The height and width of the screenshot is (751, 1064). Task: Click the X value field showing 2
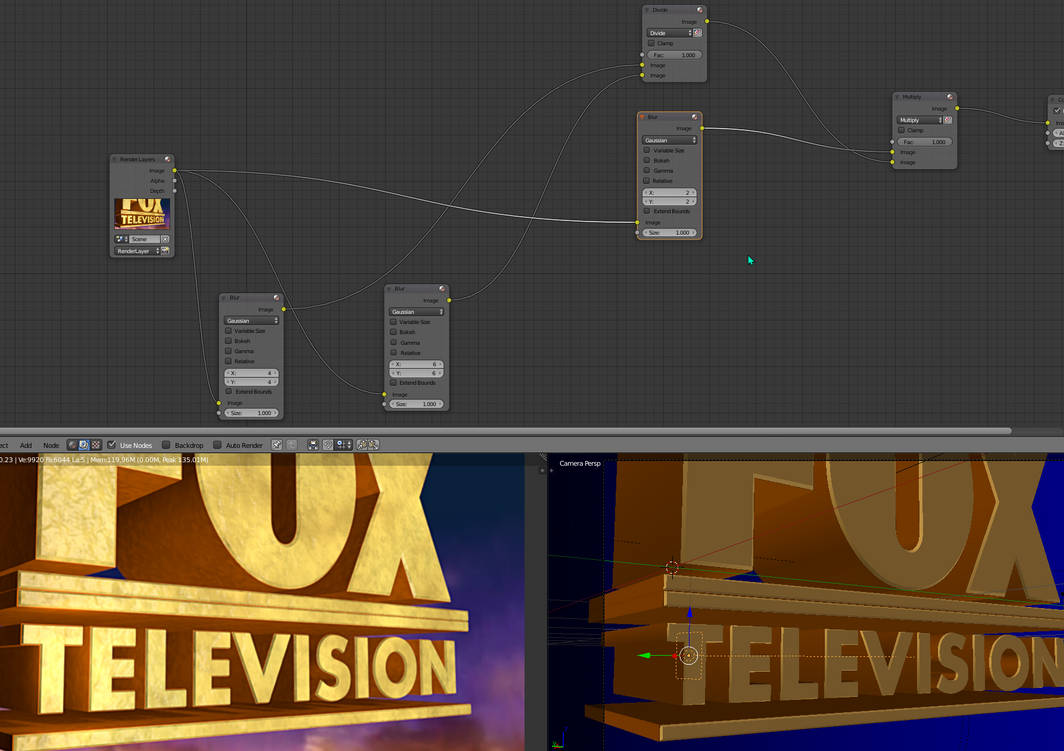coord(669,193)
